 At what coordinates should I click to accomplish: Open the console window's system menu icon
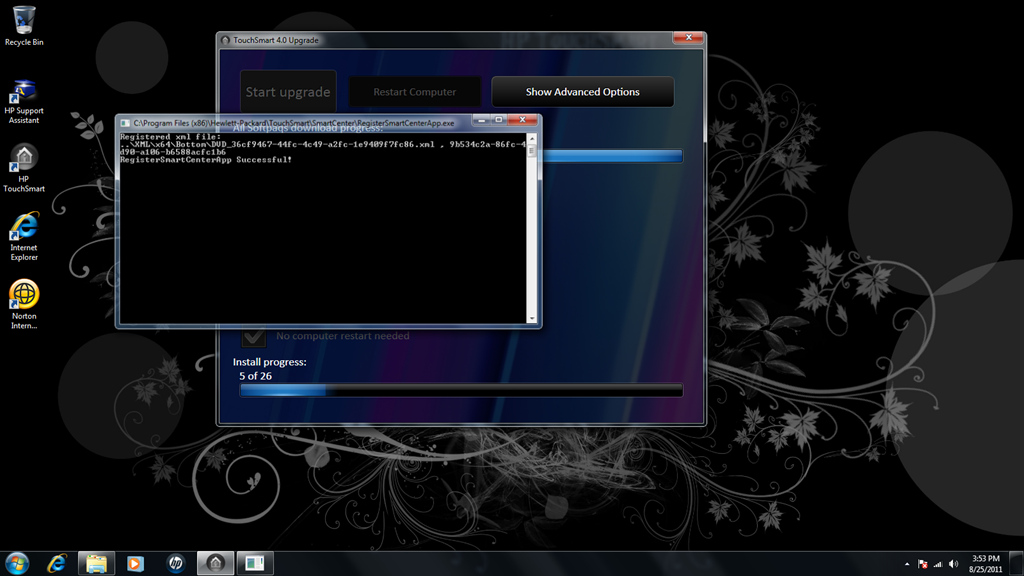coord(125,123)
